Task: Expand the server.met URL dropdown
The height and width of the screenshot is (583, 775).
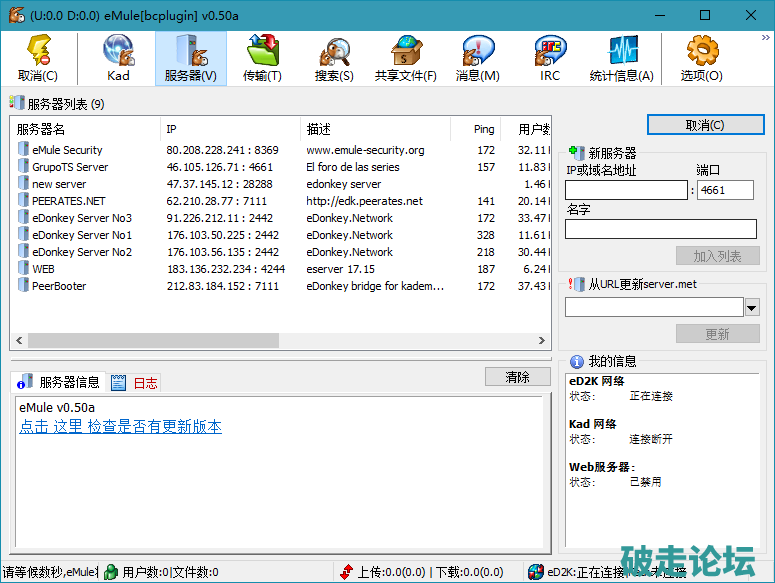Action: pos(752,307)
